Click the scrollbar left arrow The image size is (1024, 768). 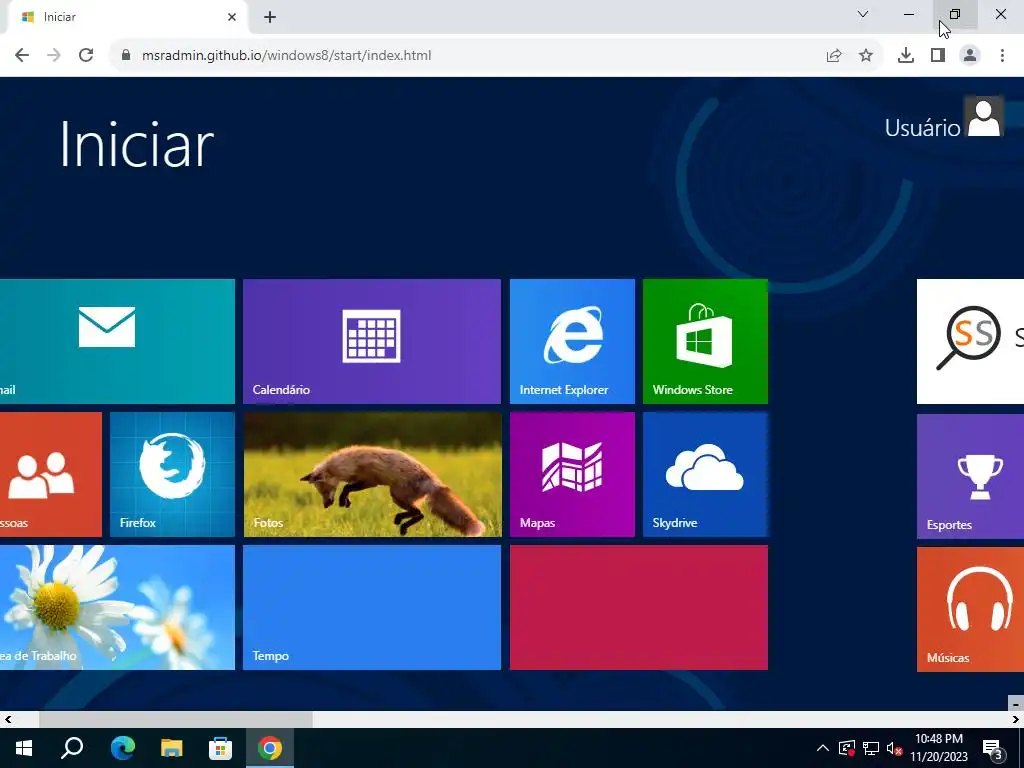[x=8, y=720]
